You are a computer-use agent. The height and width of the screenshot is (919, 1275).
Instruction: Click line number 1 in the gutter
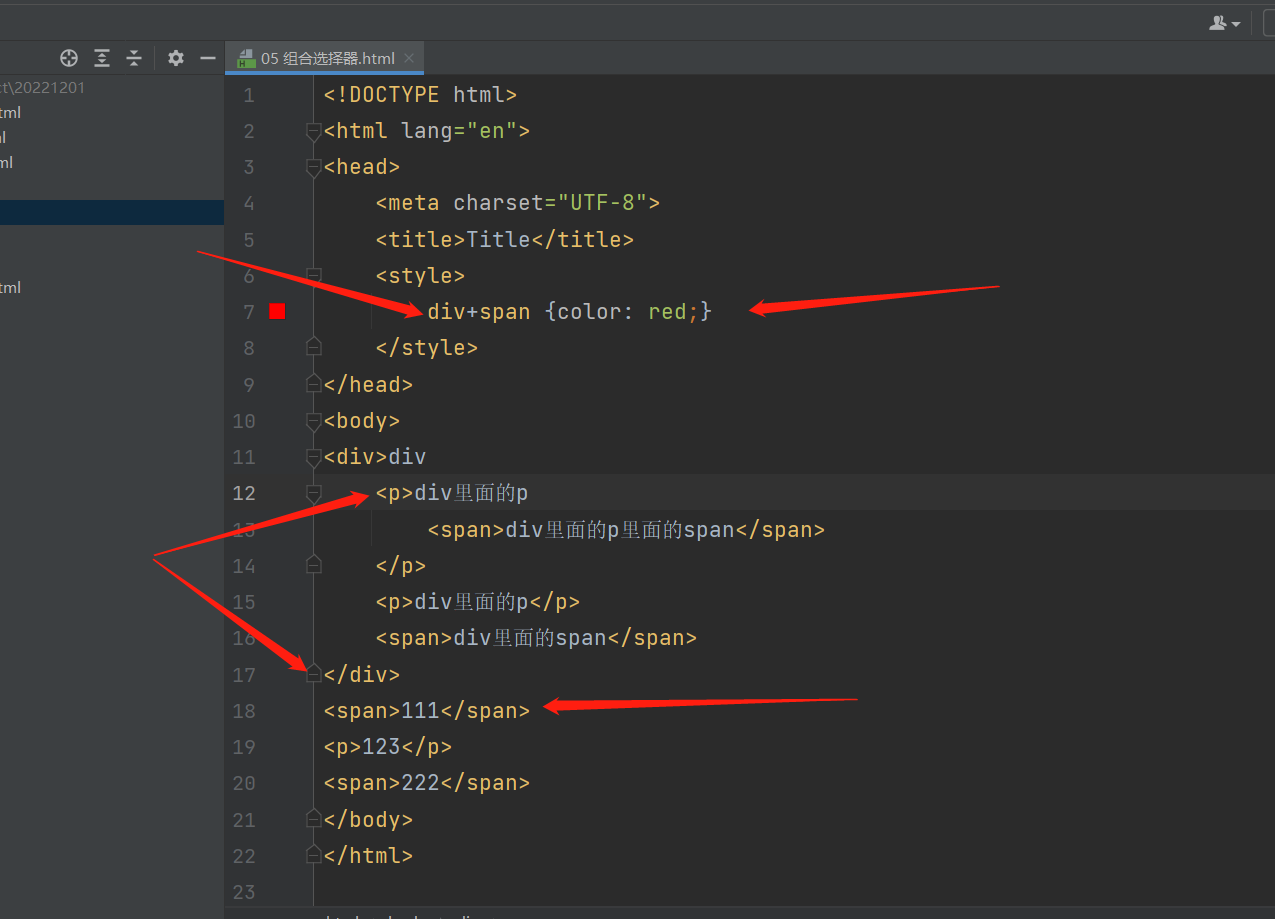(x=249, y=95)
